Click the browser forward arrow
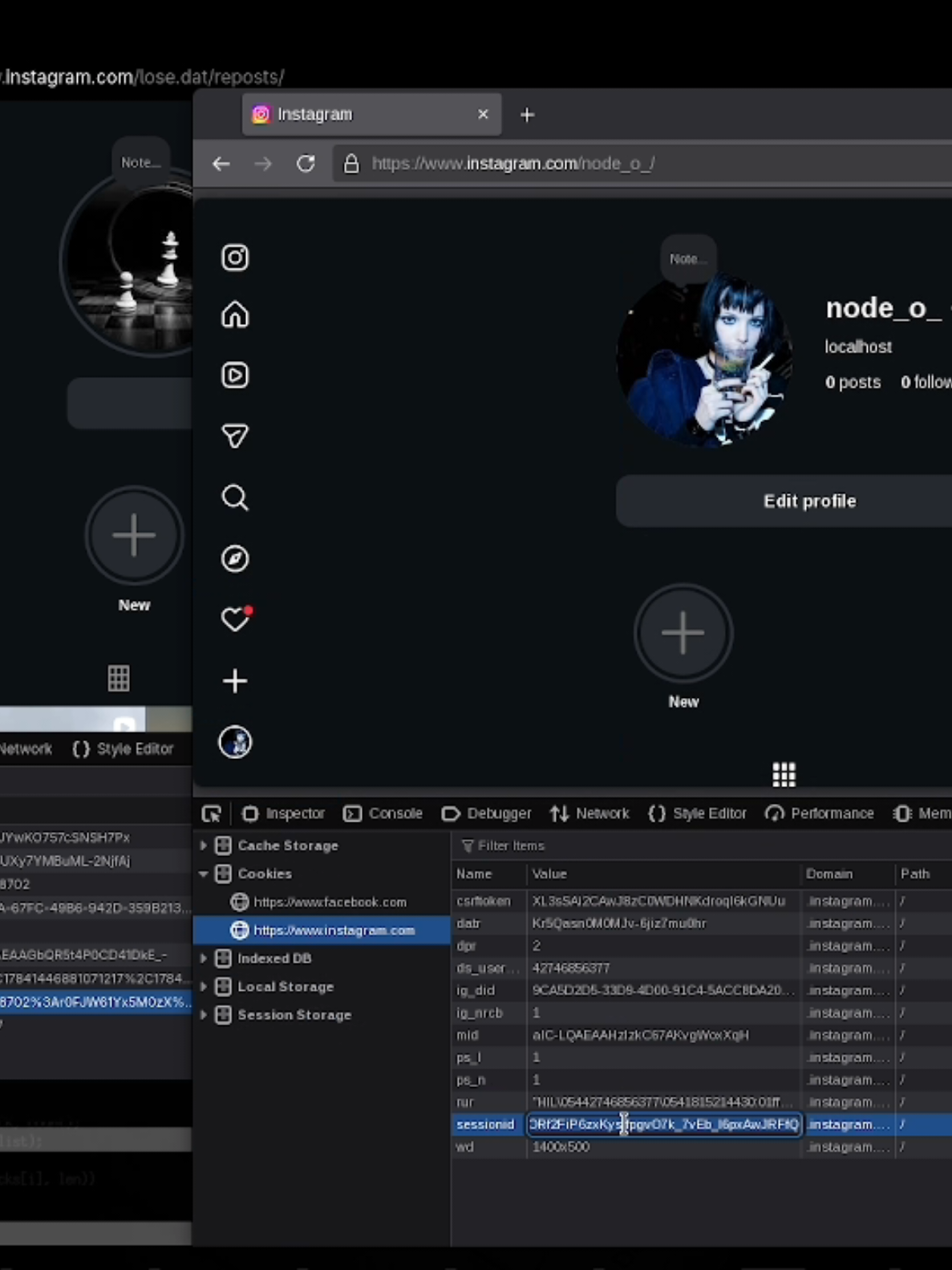 [x=263, y=164]
